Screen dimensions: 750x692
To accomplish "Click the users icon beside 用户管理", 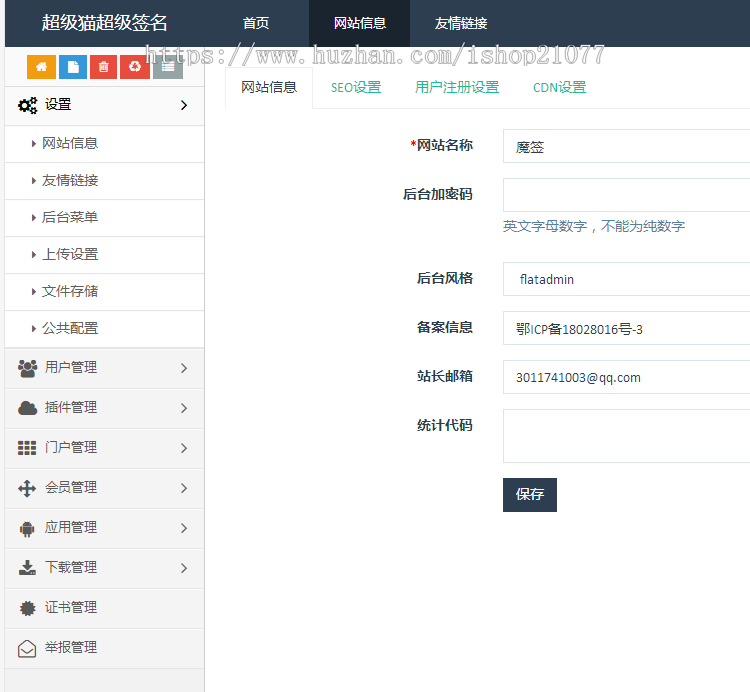I will [27, 368].
